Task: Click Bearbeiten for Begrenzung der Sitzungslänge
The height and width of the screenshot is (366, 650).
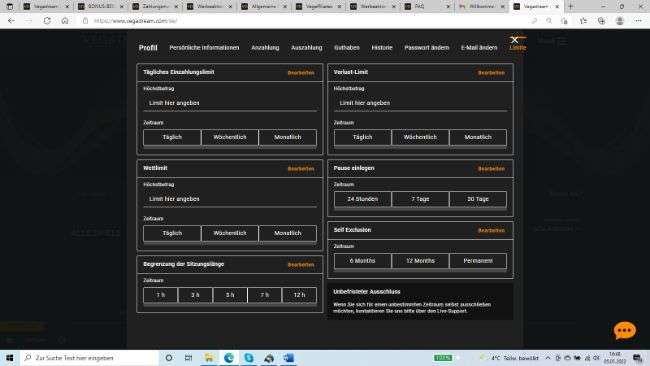Action: click(301, 264)
